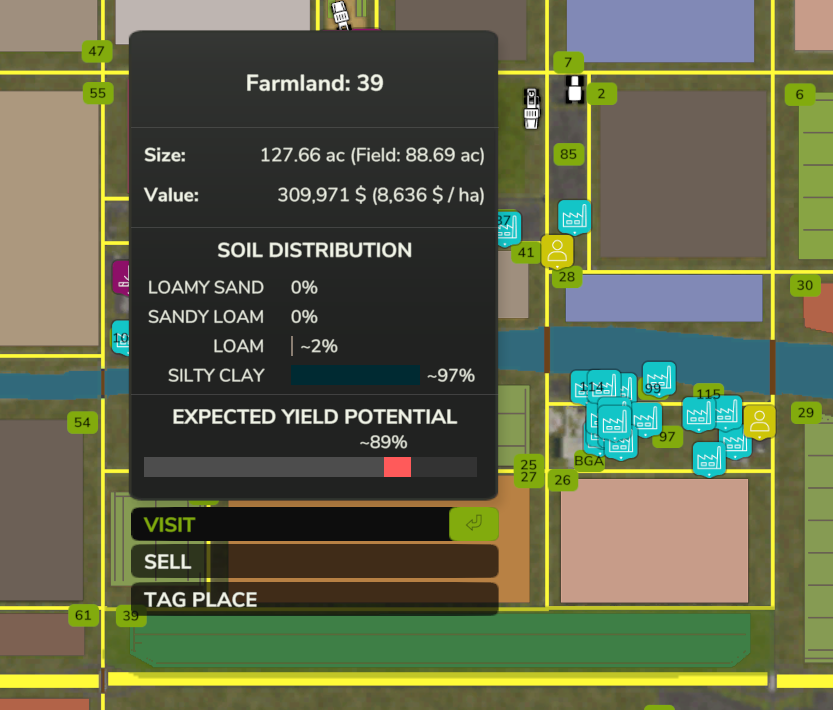Click the farmland 26 number marker
833x710 pixels.
pos(563,480)
